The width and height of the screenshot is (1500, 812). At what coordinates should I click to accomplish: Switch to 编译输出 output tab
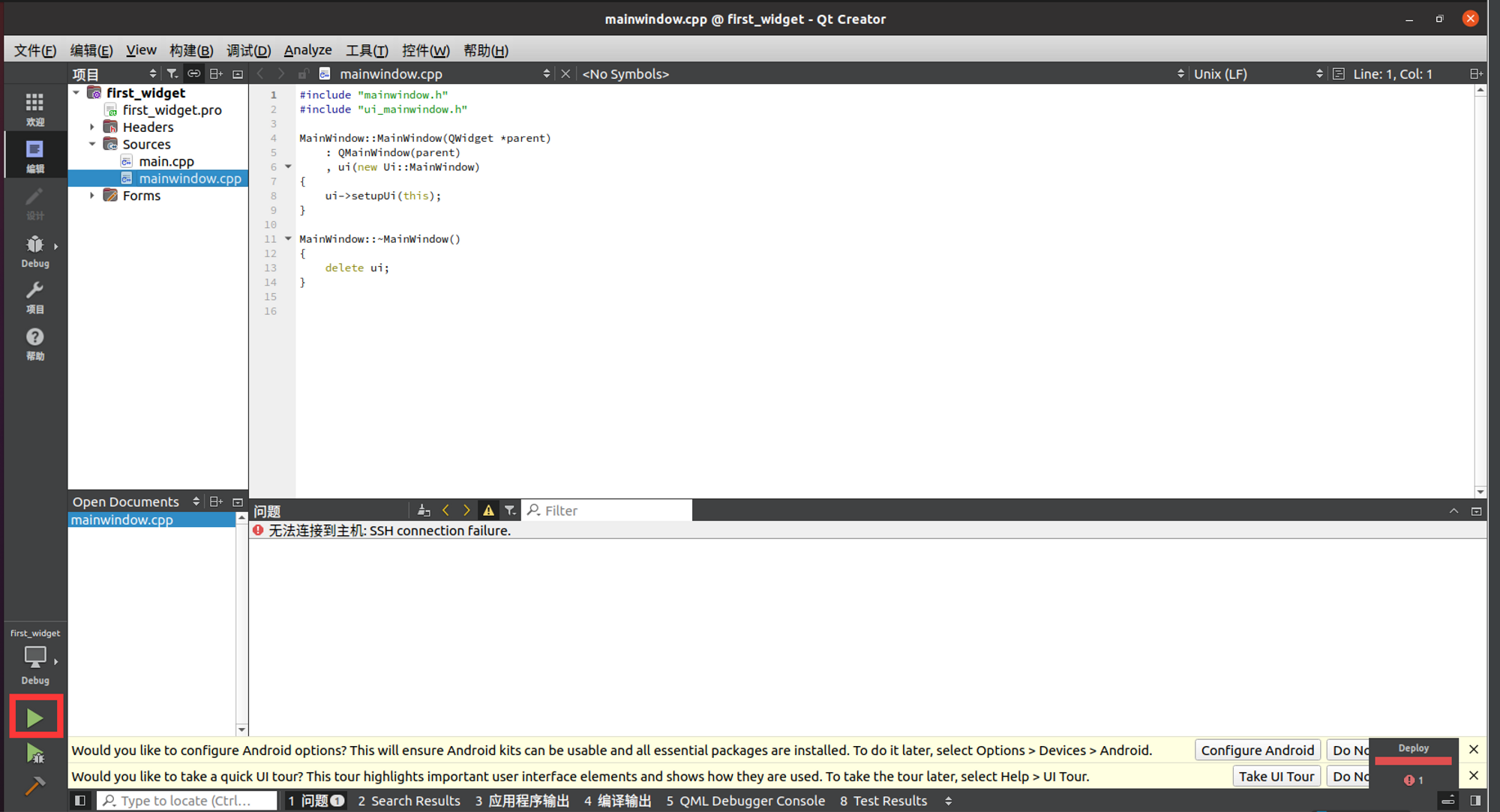point(617,801)
